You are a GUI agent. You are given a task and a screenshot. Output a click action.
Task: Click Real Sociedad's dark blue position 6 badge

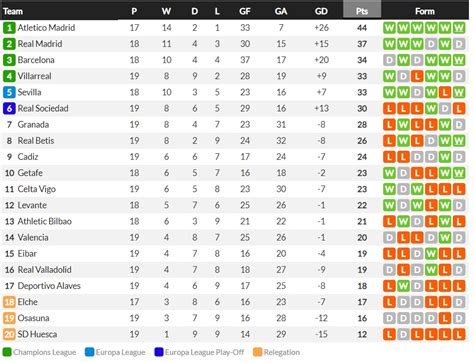pos(9,108)
